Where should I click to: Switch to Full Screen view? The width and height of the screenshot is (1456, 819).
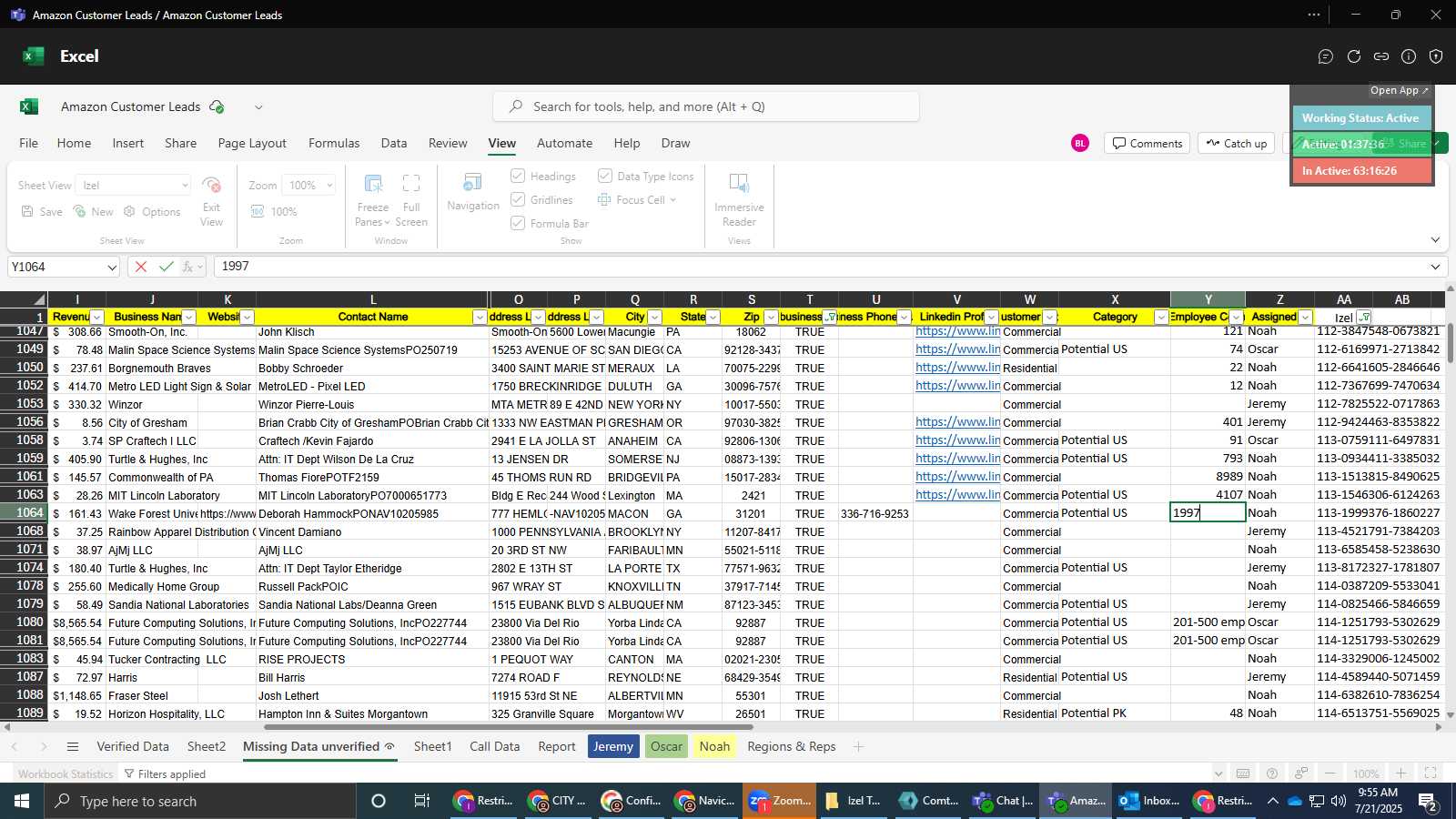coord(411,200)
